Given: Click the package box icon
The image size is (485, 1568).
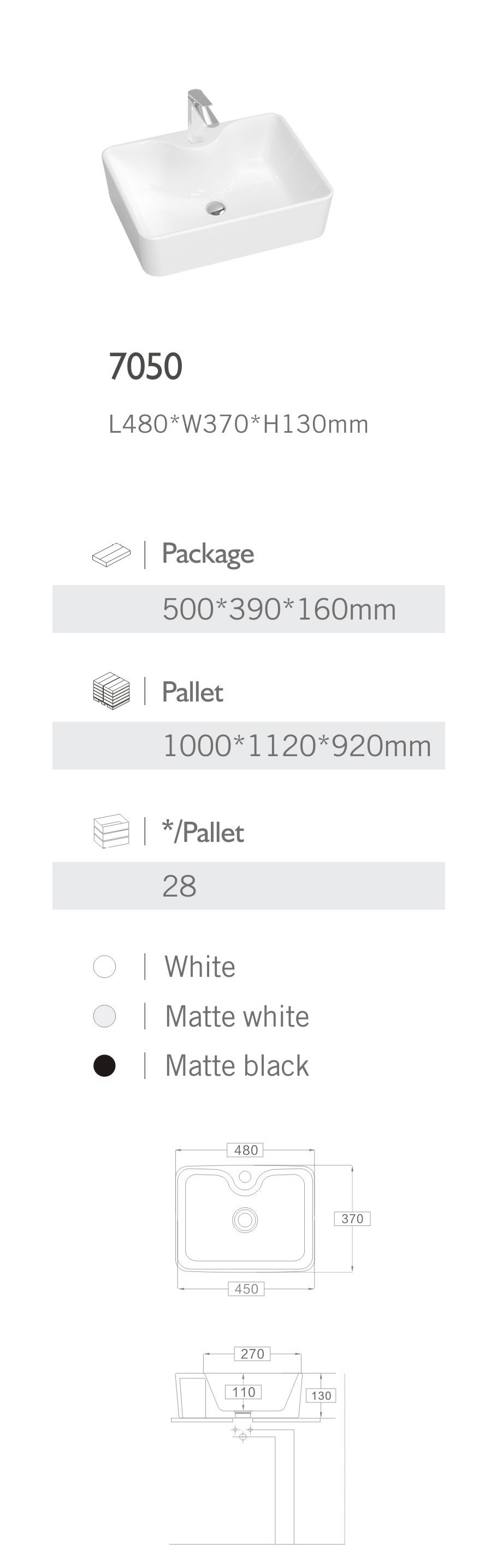Looking at the screenshot, I should coord(111,555).
